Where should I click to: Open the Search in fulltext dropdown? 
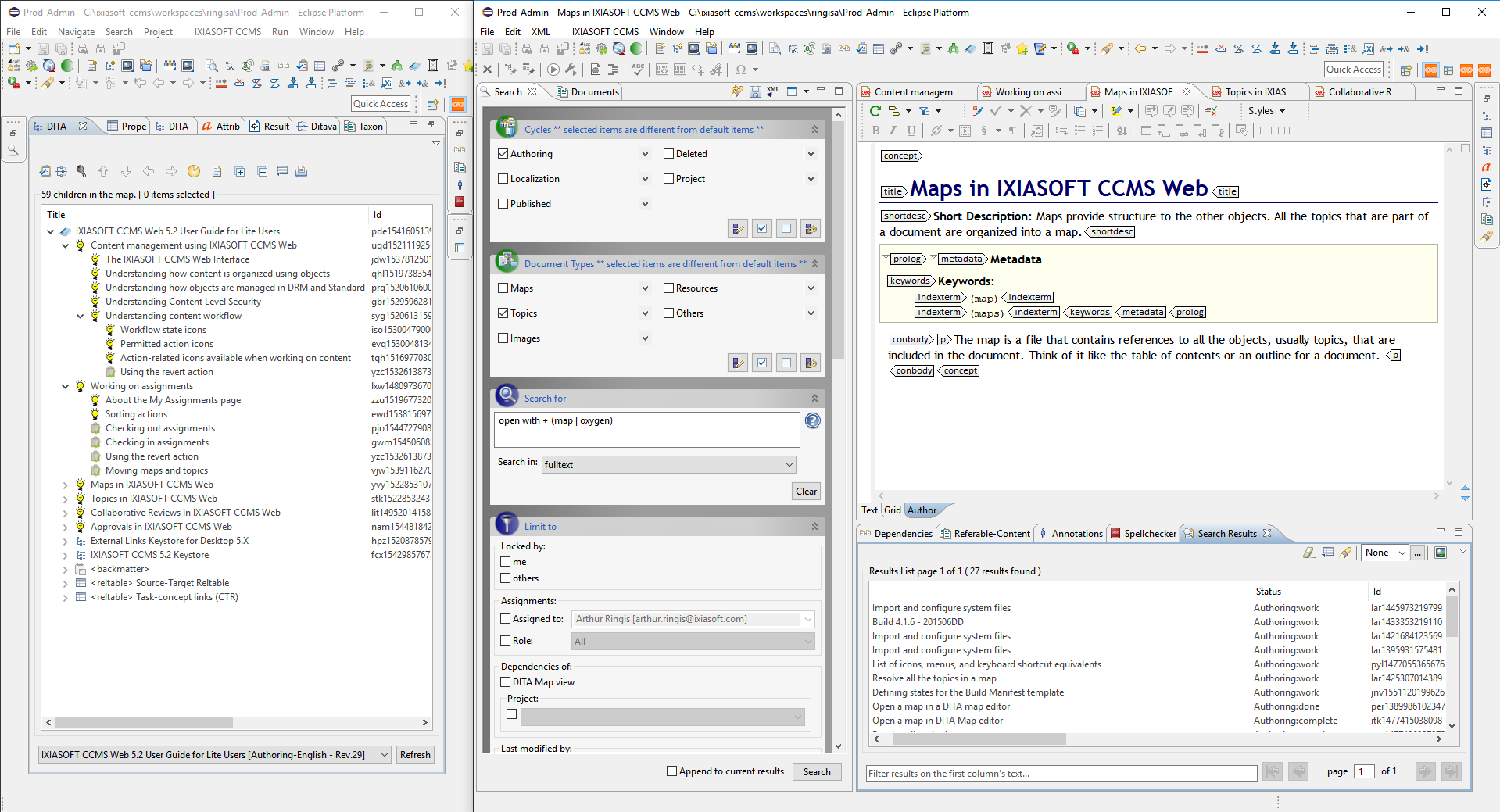coord(668,465)
